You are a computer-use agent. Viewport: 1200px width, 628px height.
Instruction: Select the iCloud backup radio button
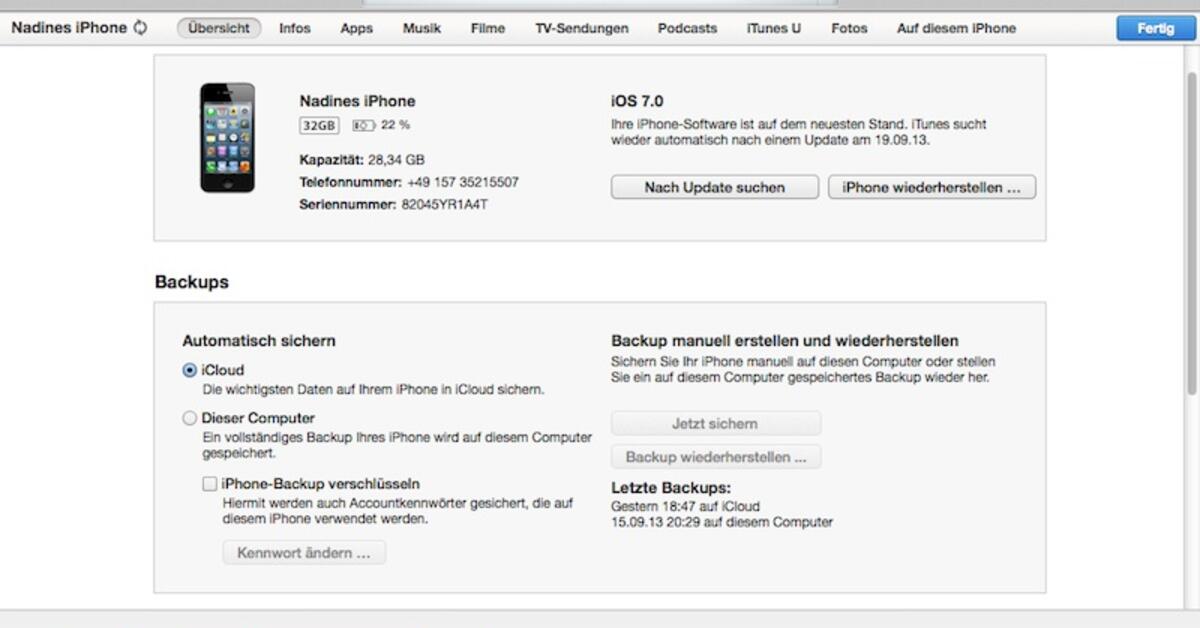[x=190, y=370]
